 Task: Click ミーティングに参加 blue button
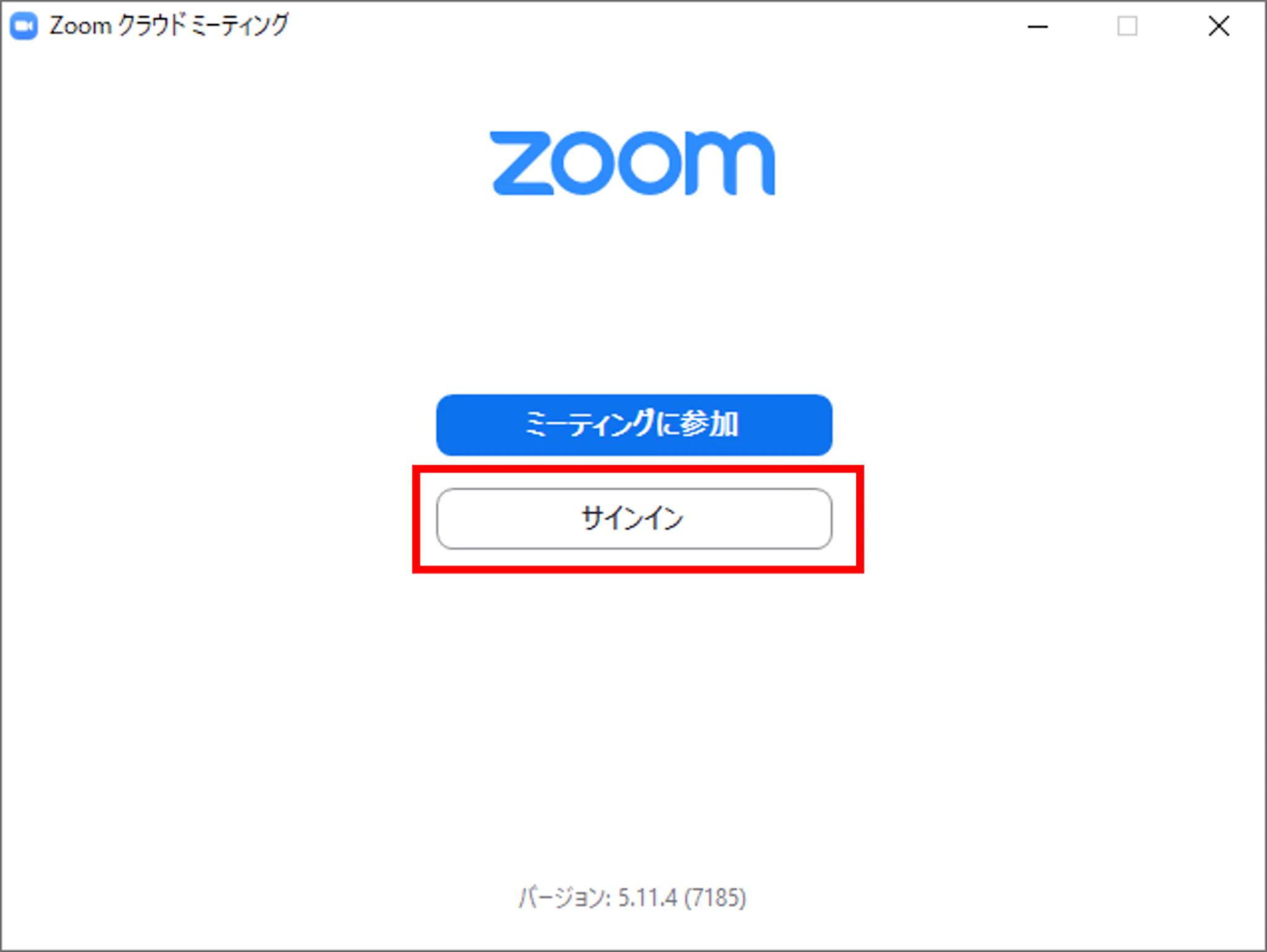click(x=634, y=425)
